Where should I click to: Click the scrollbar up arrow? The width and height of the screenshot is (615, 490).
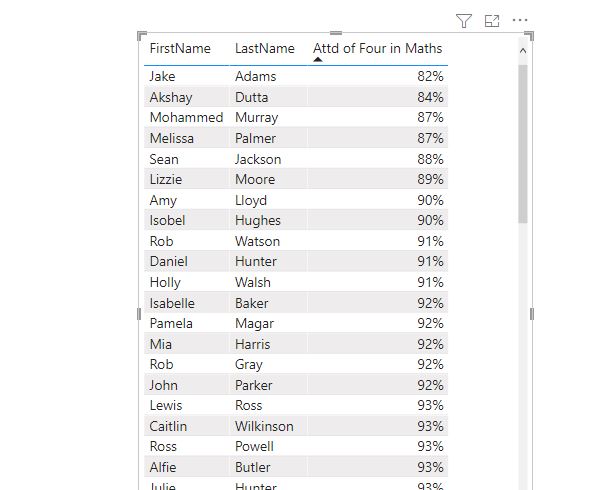coord(522,51)
